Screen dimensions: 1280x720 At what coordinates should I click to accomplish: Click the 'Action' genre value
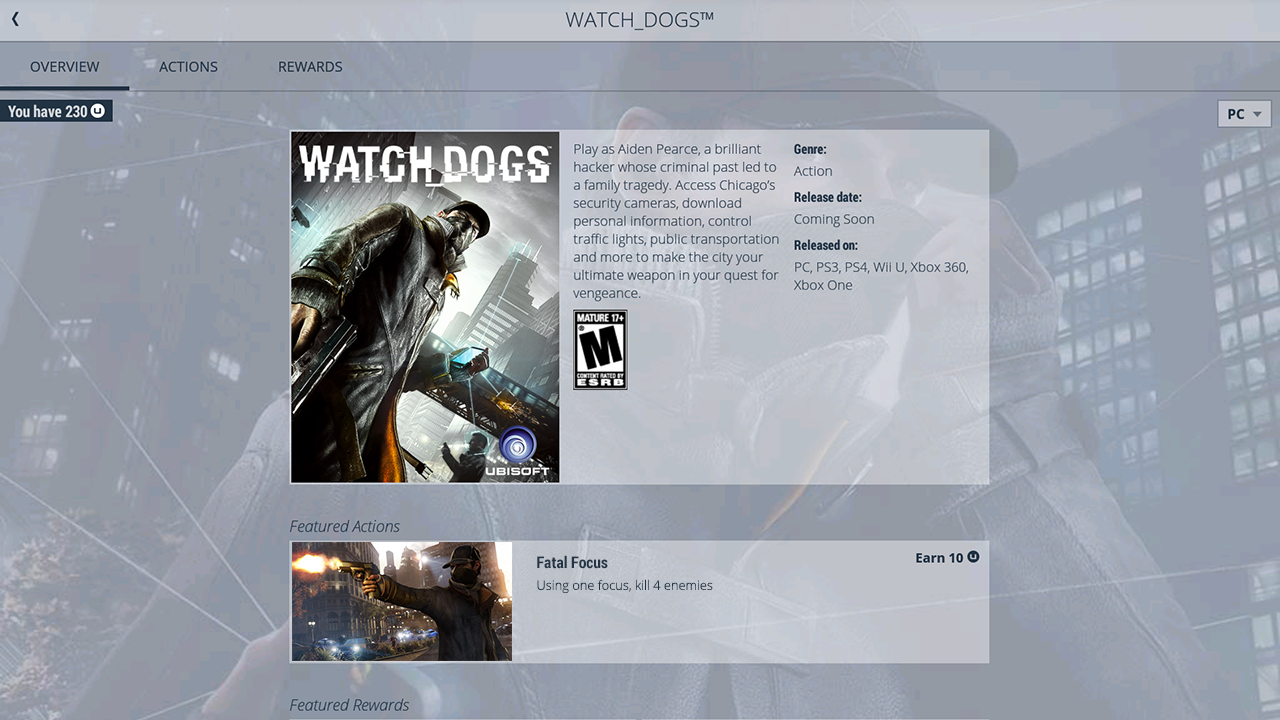coord(813,171)
